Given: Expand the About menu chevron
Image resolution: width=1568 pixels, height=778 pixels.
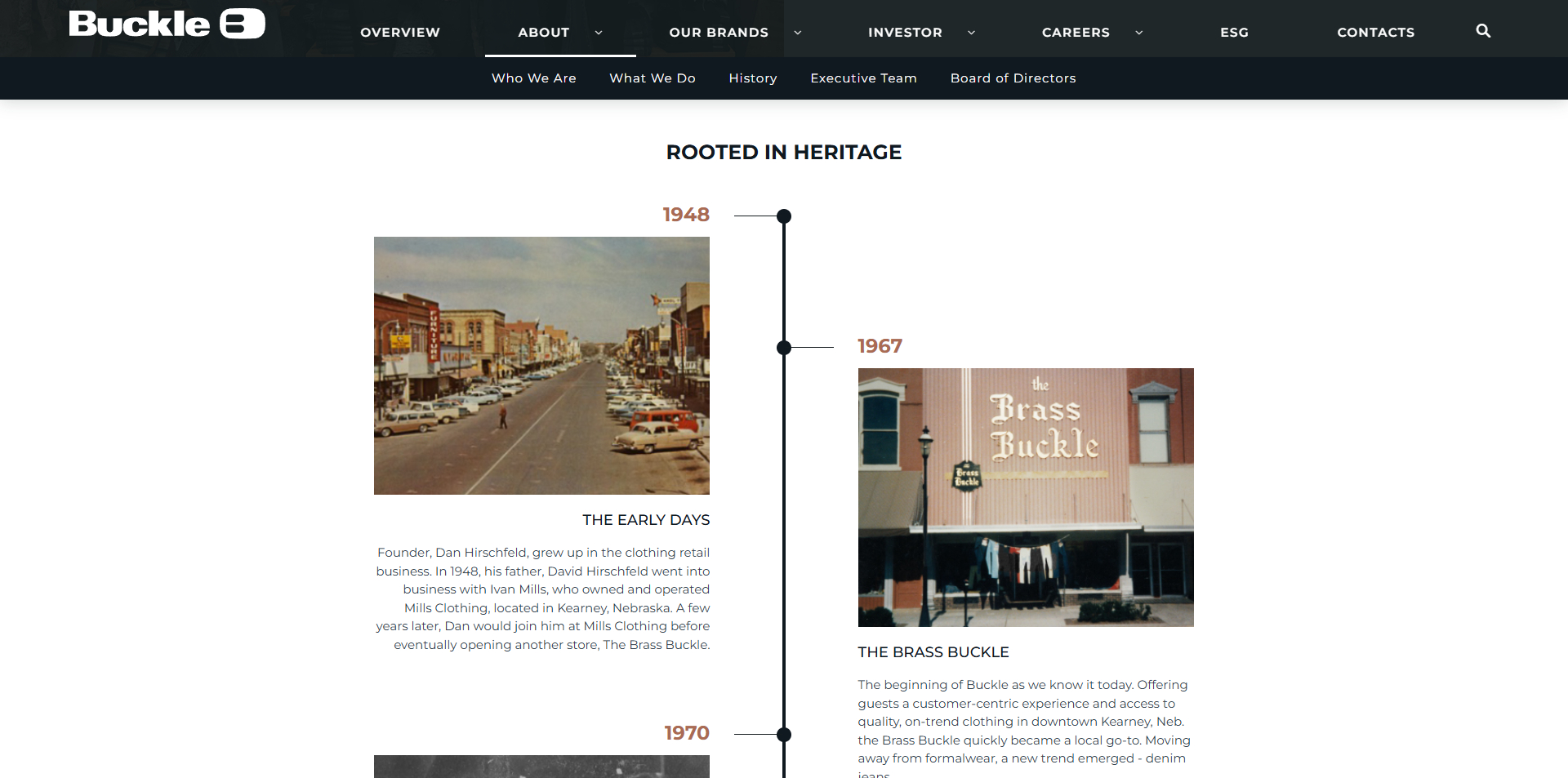Looking at the screenshot, I should (599, 33).
